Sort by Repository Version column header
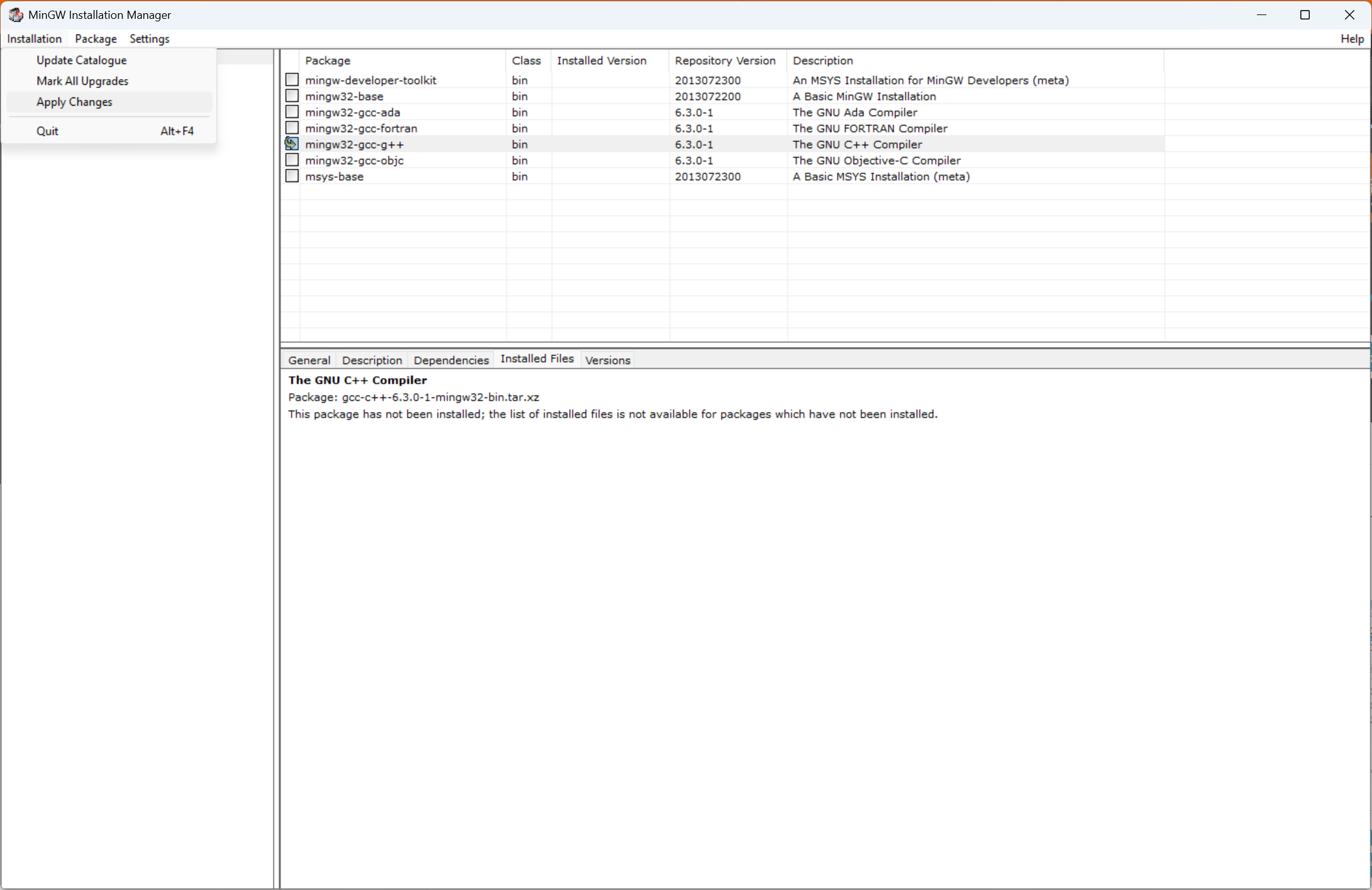This screenshot has height=890, width=1372. (725, 60)
